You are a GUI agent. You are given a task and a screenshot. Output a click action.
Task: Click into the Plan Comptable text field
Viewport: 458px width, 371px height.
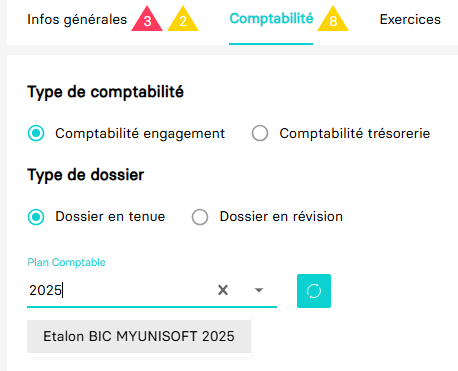pyautogui.click(x=120, y=290)
